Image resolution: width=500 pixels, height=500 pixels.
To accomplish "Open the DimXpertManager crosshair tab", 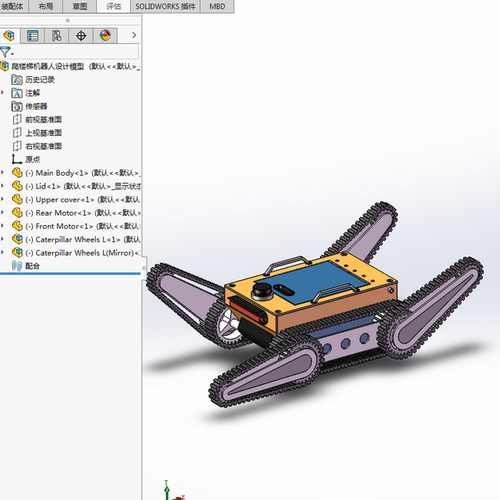I will [x=81, y=35].
